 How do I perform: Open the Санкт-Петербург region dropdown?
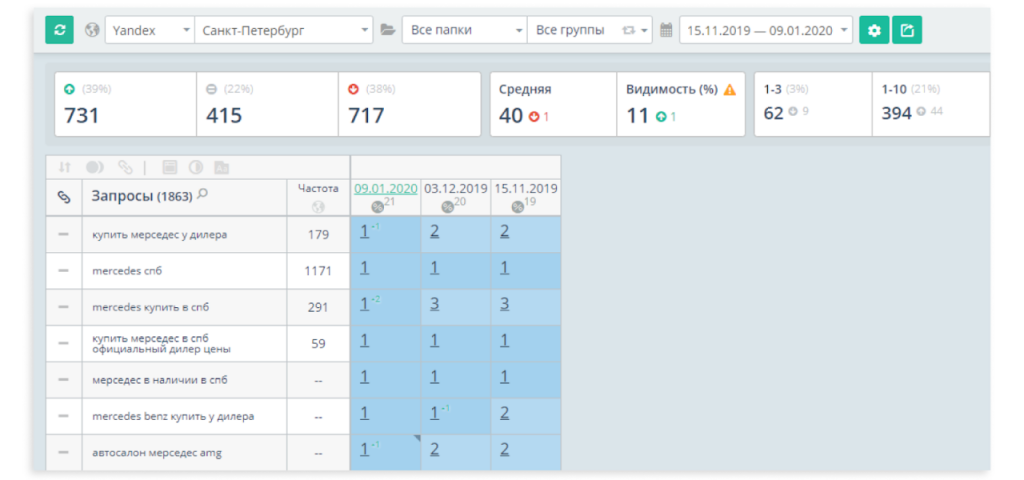[x=283, y=30]
